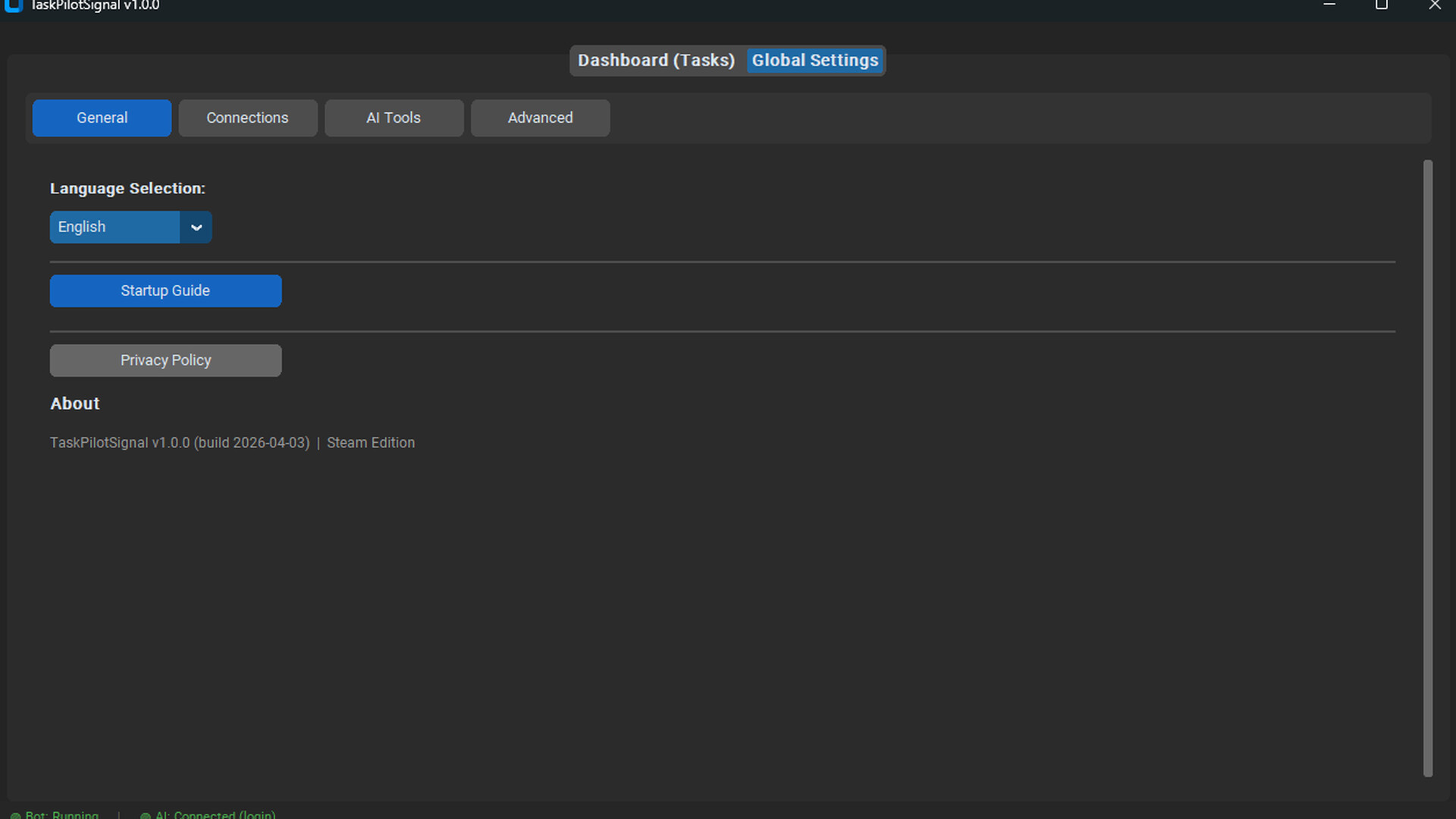View the Privacy Policy
Screen dimensions: 1456x819
tap(165, 361)
